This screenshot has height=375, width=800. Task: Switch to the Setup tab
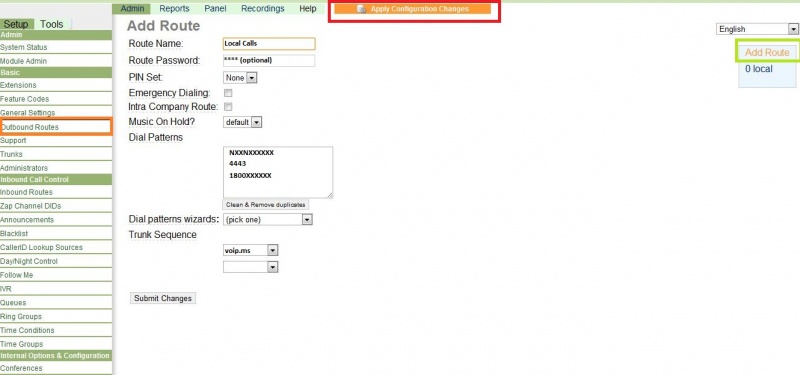[x=17, y=24]
